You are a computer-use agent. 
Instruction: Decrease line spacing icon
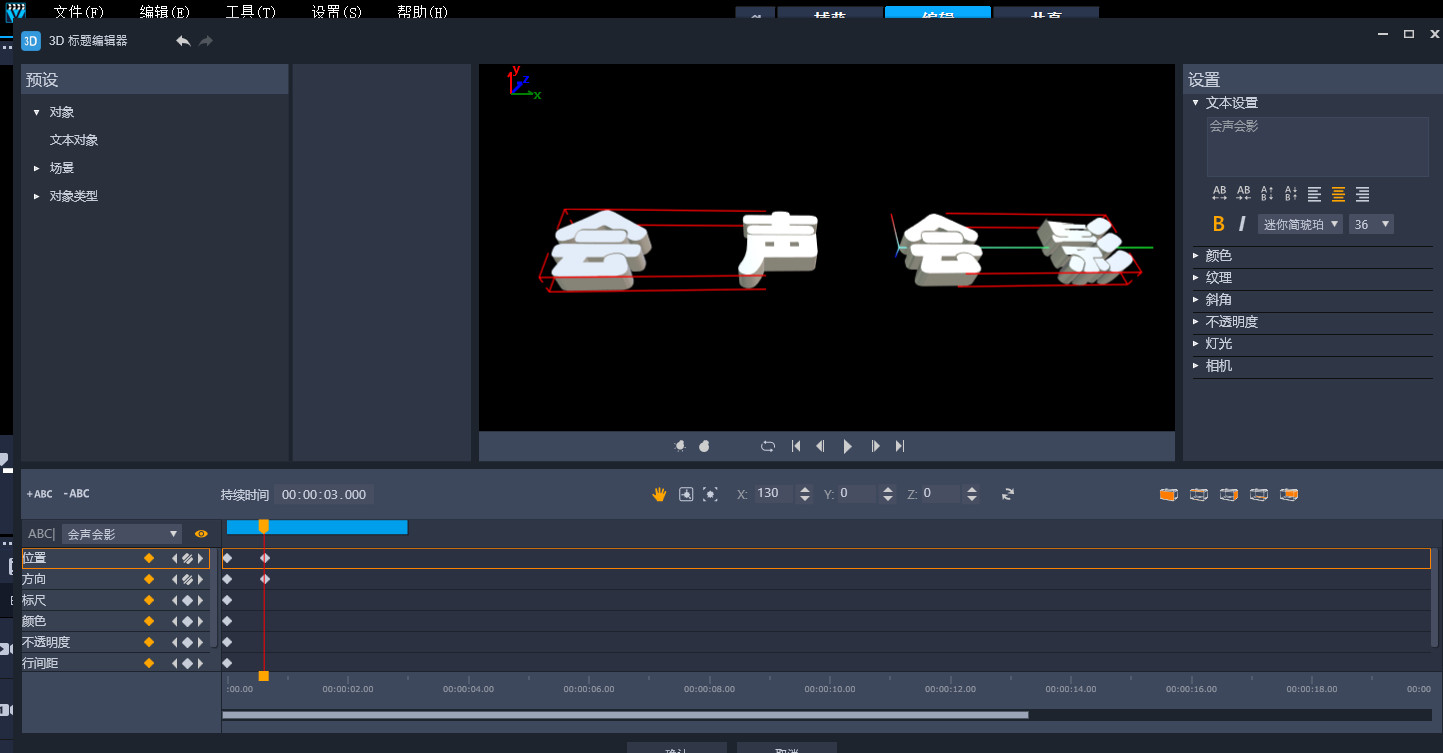coord(1290,193)
